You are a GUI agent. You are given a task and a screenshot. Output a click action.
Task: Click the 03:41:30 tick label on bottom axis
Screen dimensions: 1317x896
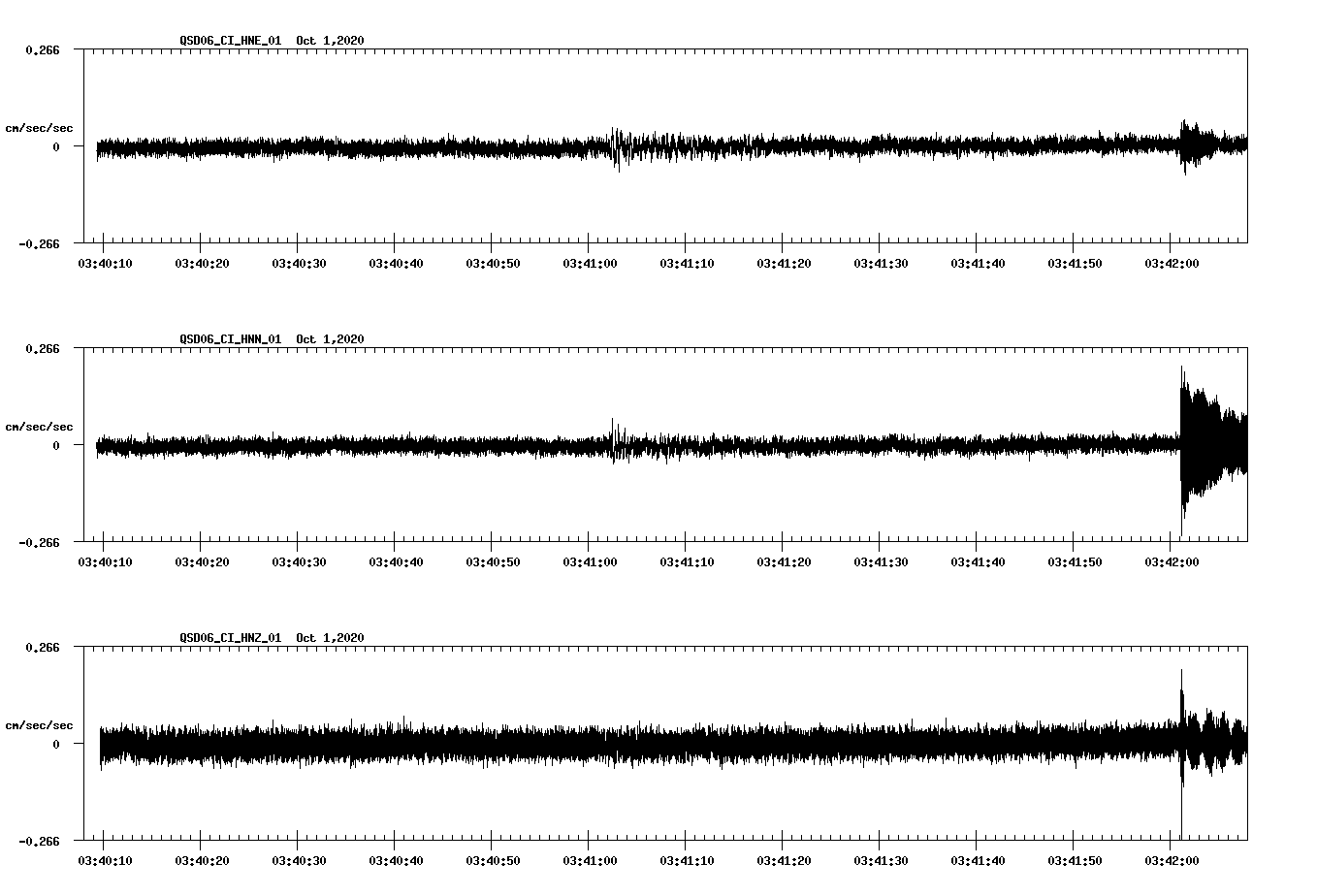pos(881,858)
